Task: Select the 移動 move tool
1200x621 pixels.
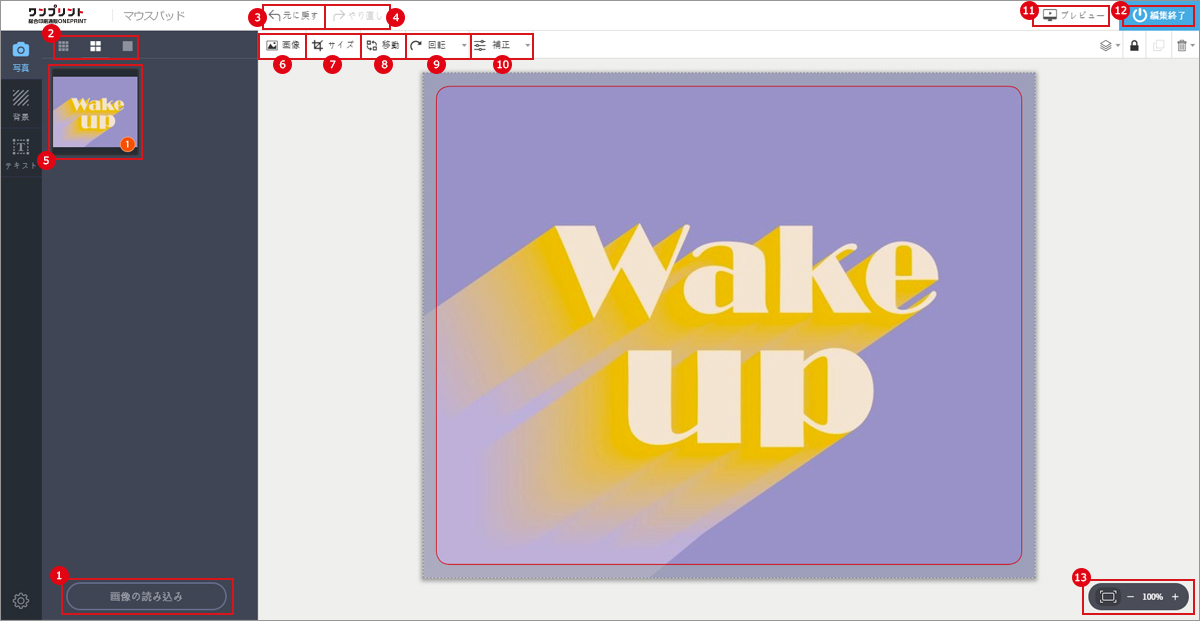Action: [x=383, y=46]
